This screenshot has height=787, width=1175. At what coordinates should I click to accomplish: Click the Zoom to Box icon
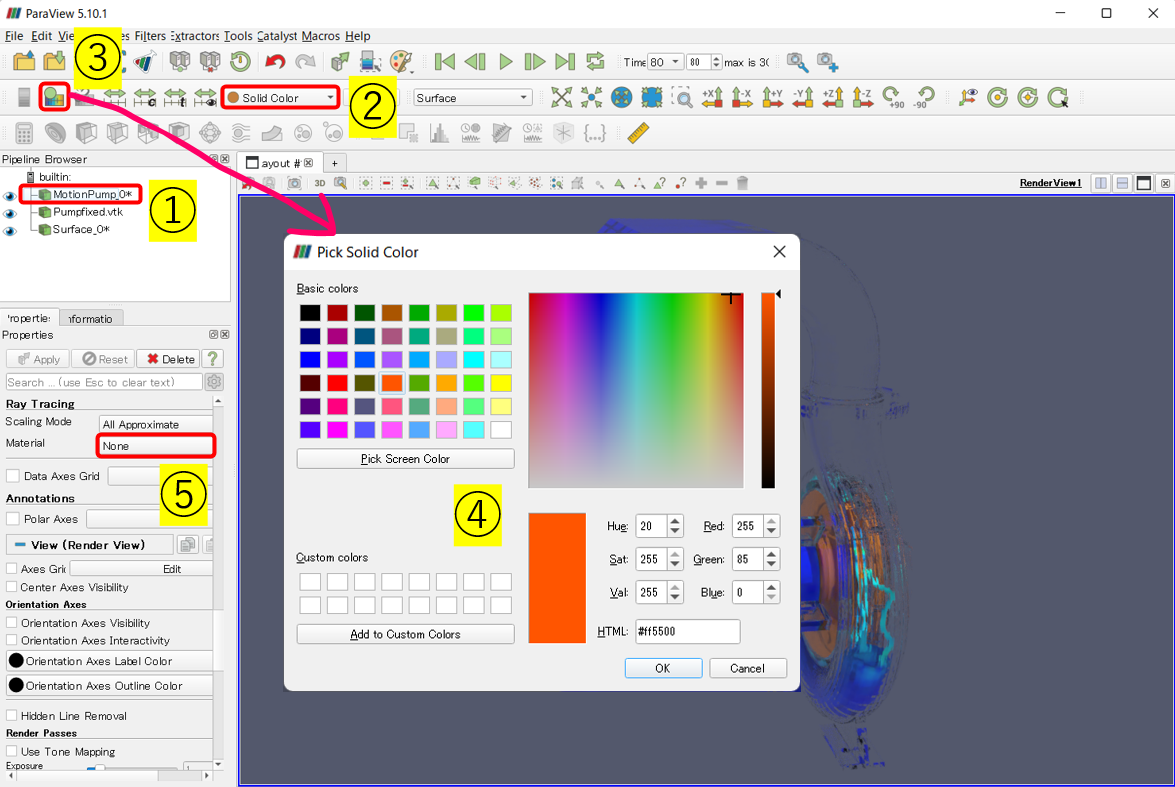(682, 97)
